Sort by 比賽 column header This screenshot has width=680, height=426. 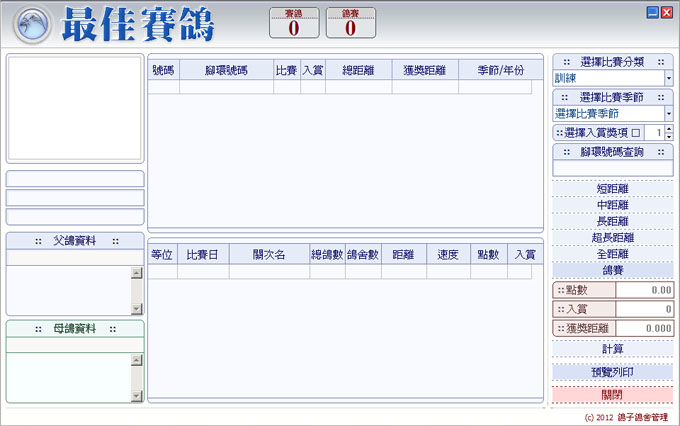287,70
